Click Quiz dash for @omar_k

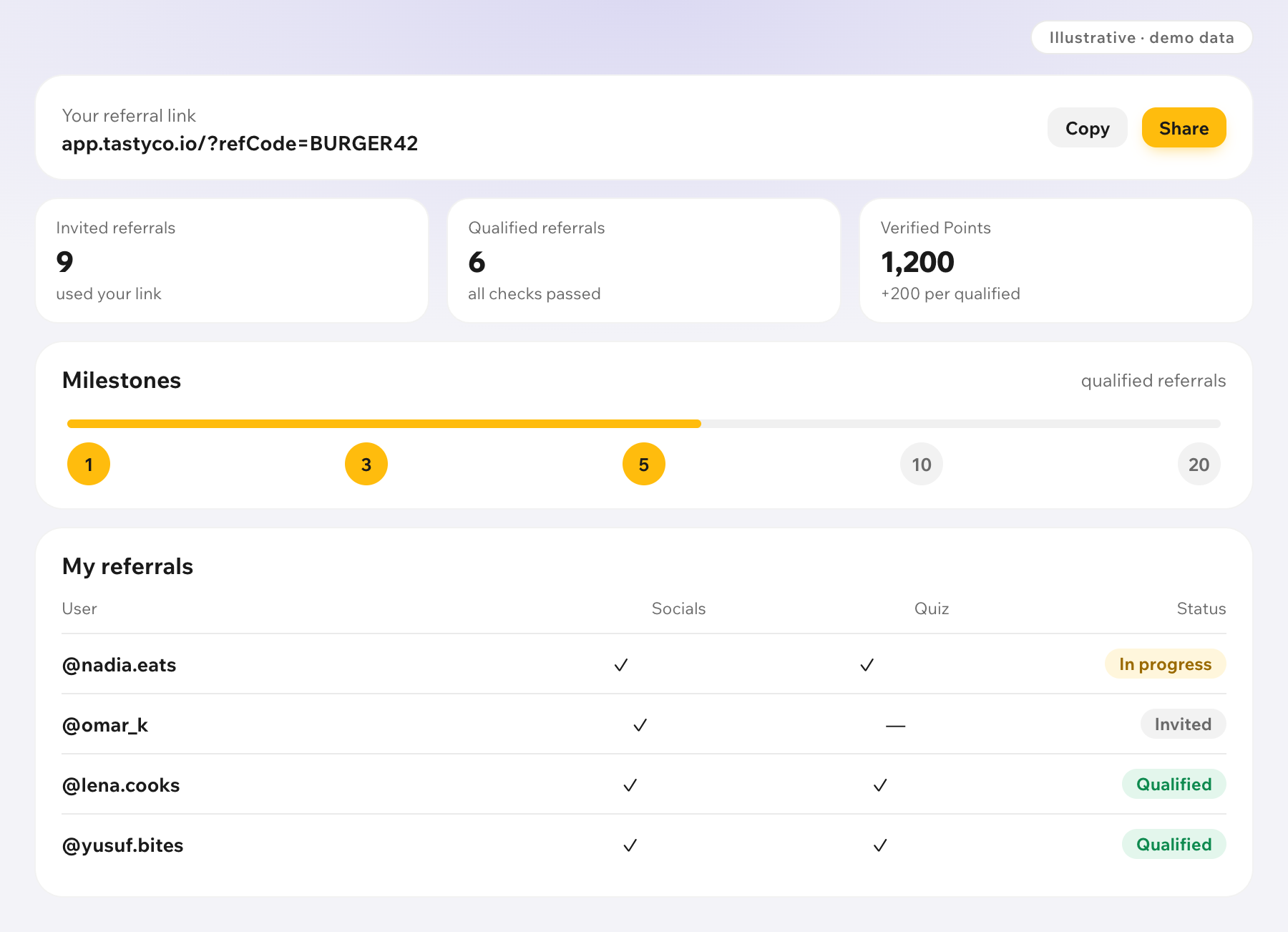point(895,726)
